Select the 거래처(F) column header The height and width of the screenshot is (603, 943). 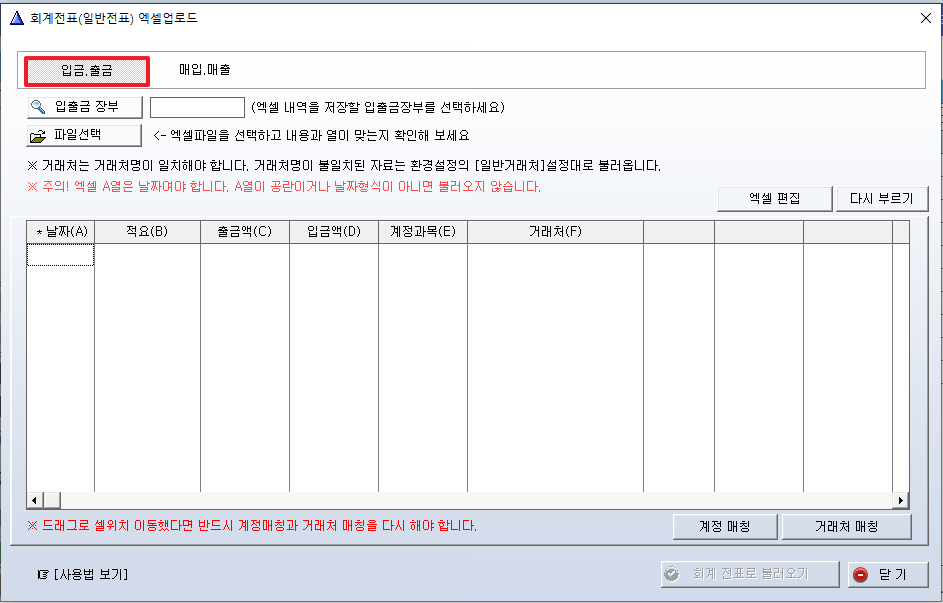pos(555,232)
